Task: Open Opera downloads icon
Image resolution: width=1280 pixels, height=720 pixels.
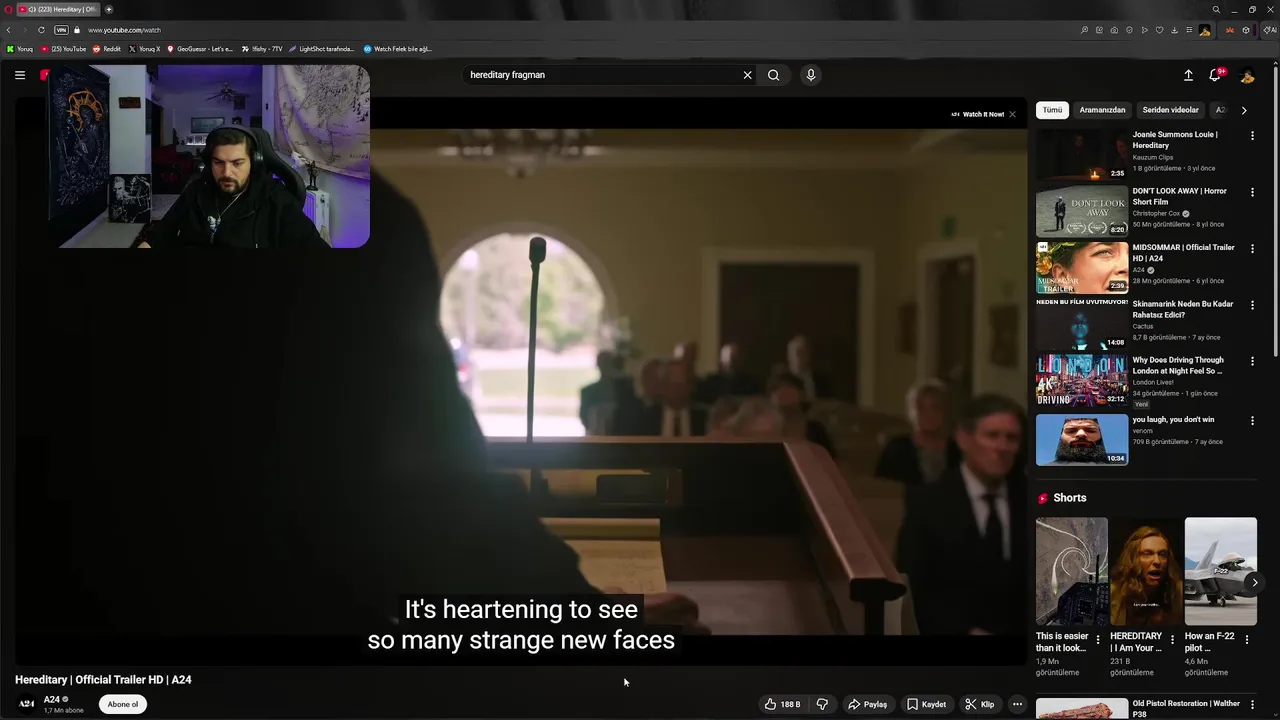Action: 1174,30
